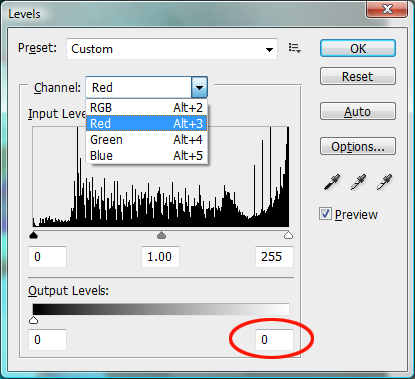Click the gray midtone input slider

tap(161, 235)
